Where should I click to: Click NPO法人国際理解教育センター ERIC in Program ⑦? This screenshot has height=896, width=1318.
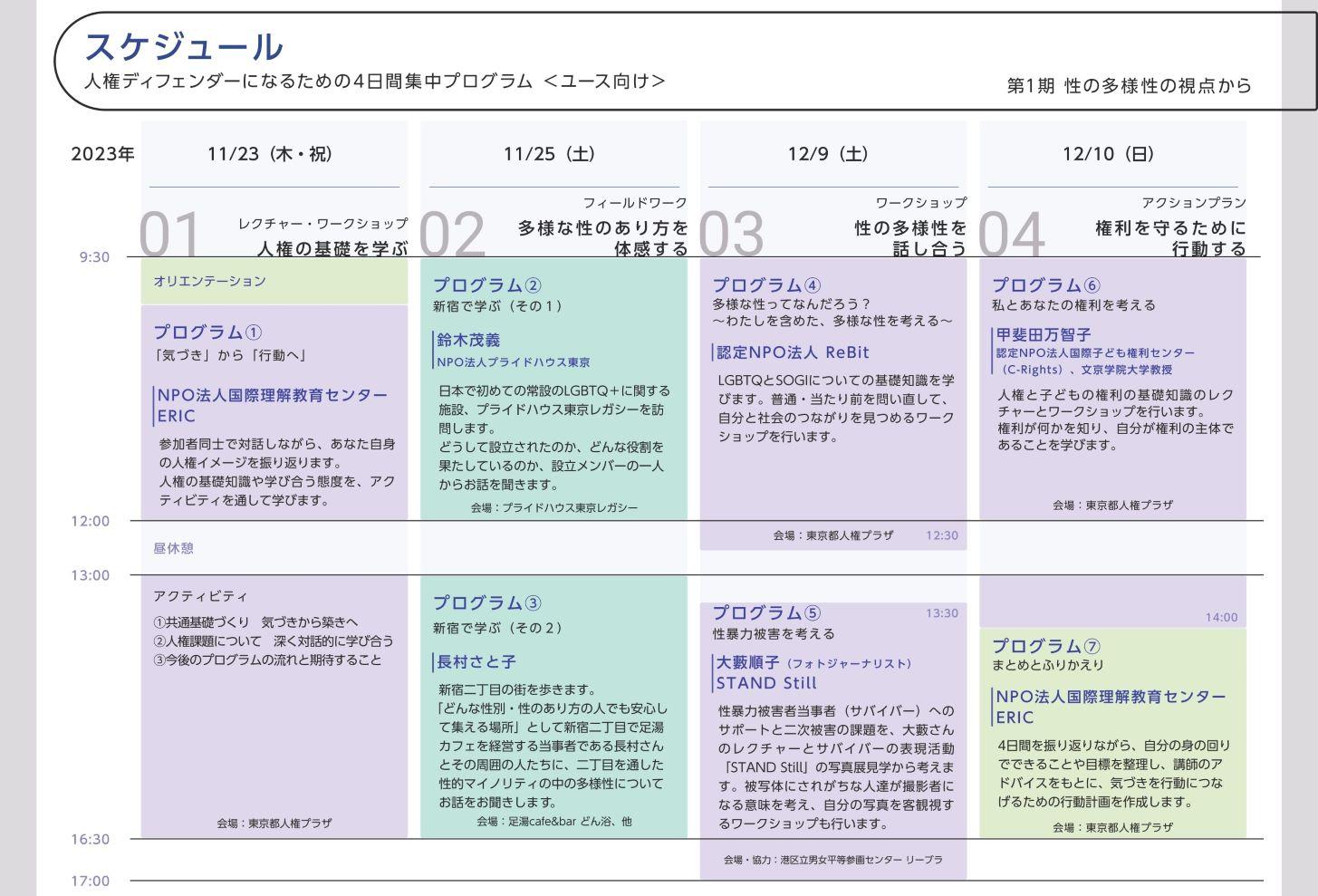[x=1111, y=707]
